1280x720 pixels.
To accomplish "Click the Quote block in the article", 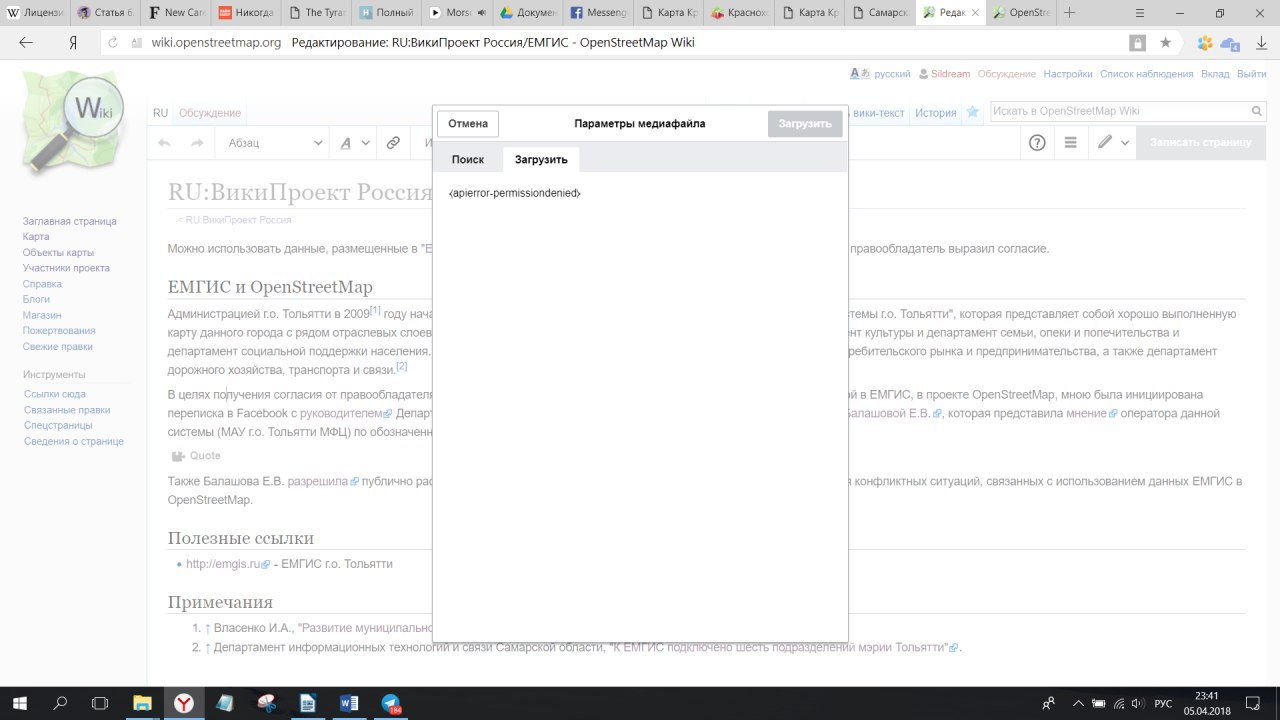I will (x=196, y=456).
